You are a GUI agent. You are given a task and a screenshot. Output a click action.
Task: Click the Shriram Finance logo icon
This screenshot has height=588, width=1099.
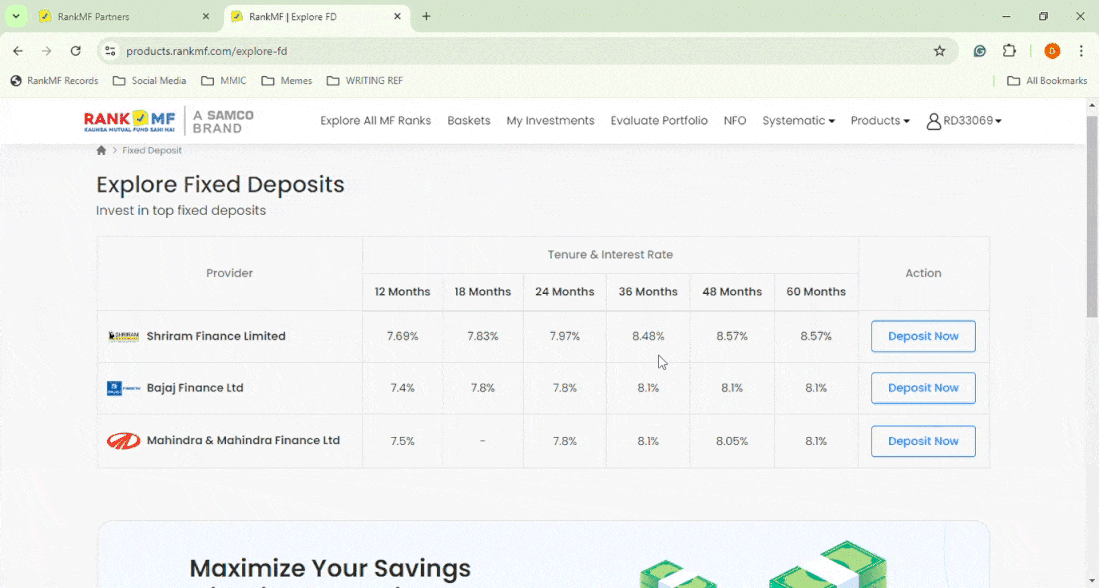(123, 336)
